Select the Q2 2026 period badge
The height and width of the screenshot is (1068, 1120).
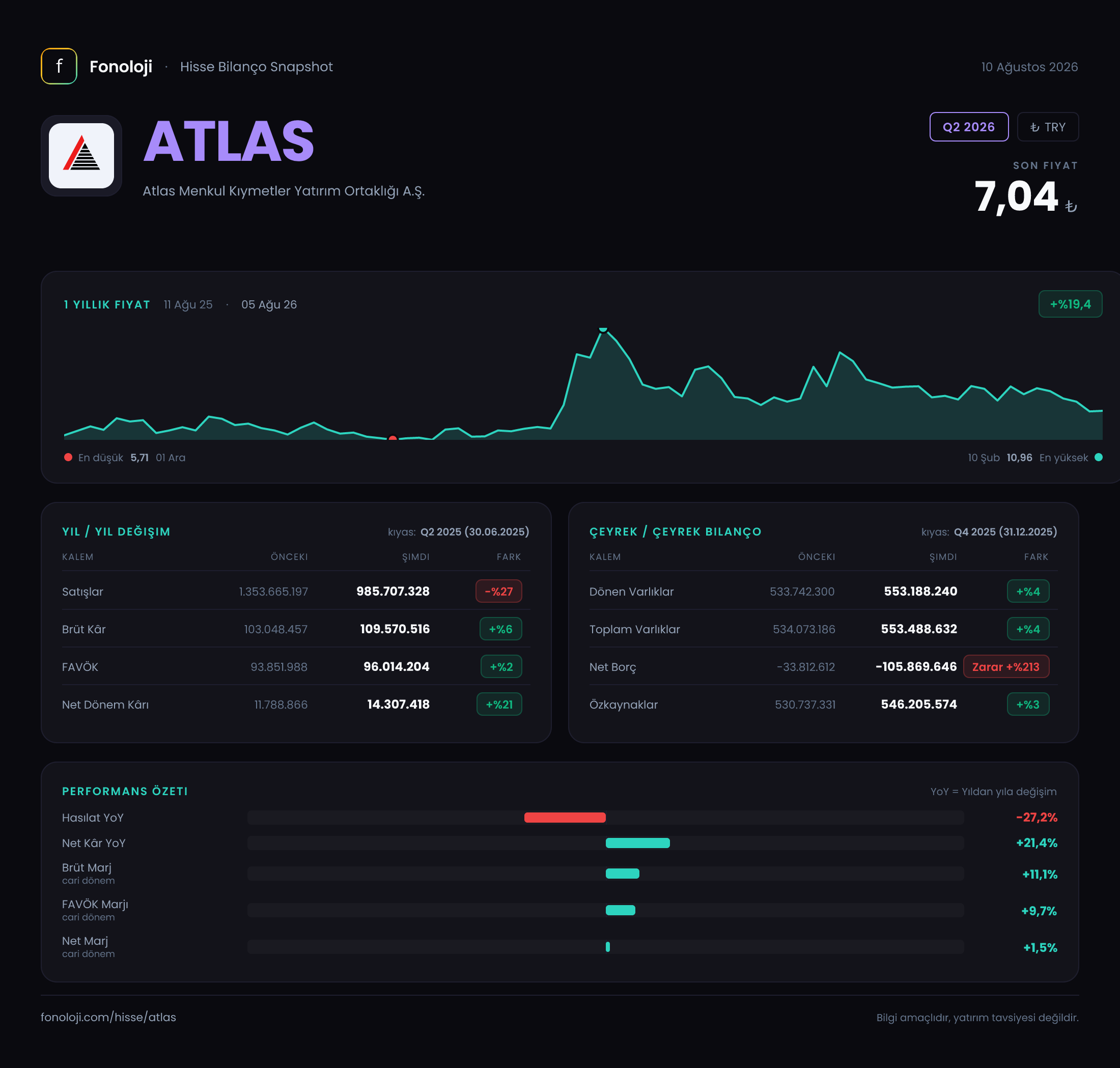click(968, 127)
